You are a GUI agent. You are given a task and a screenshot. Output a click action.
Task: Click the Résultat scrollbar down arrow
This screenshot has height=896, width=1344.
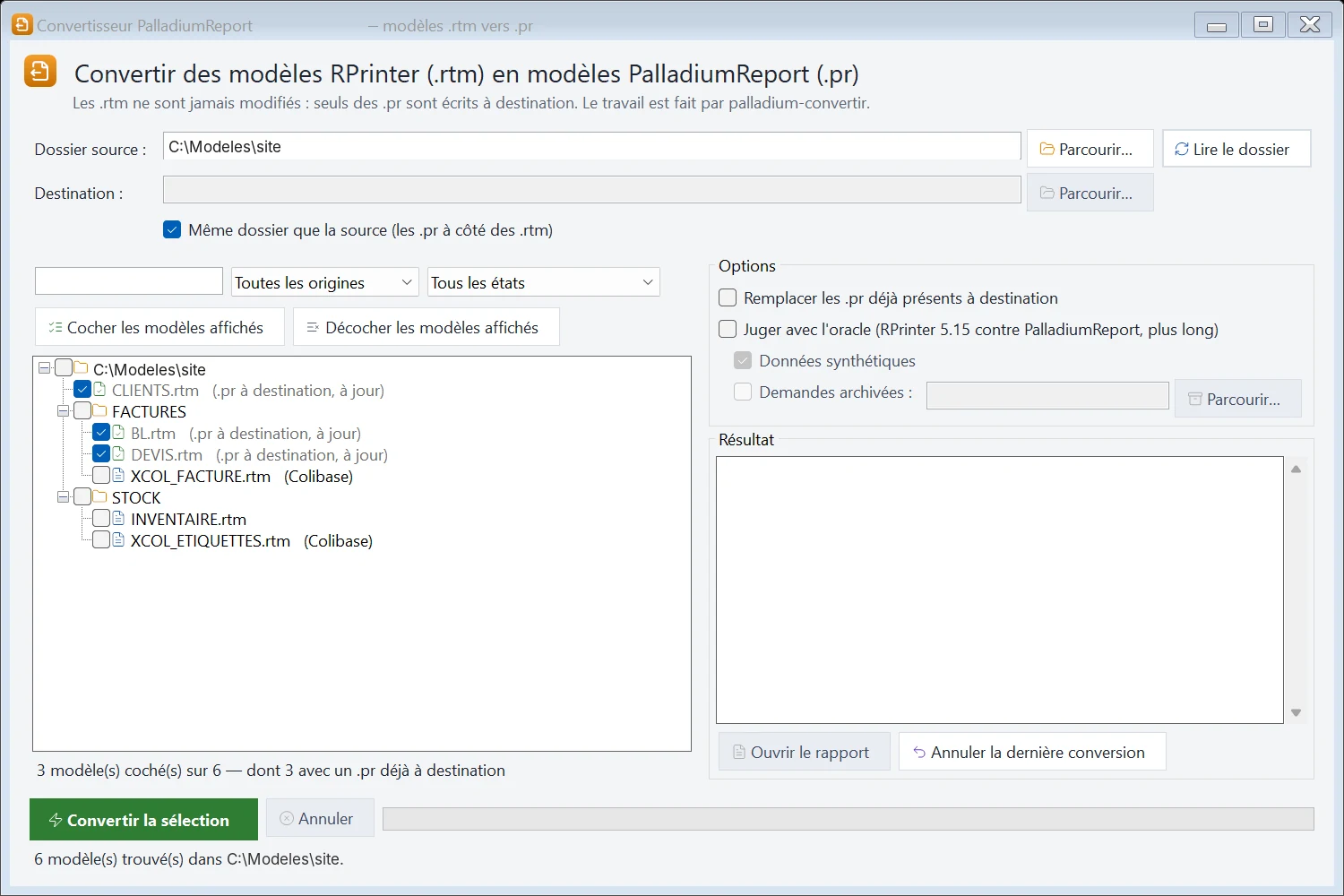pyautogui.click(x=1296, y=713)
